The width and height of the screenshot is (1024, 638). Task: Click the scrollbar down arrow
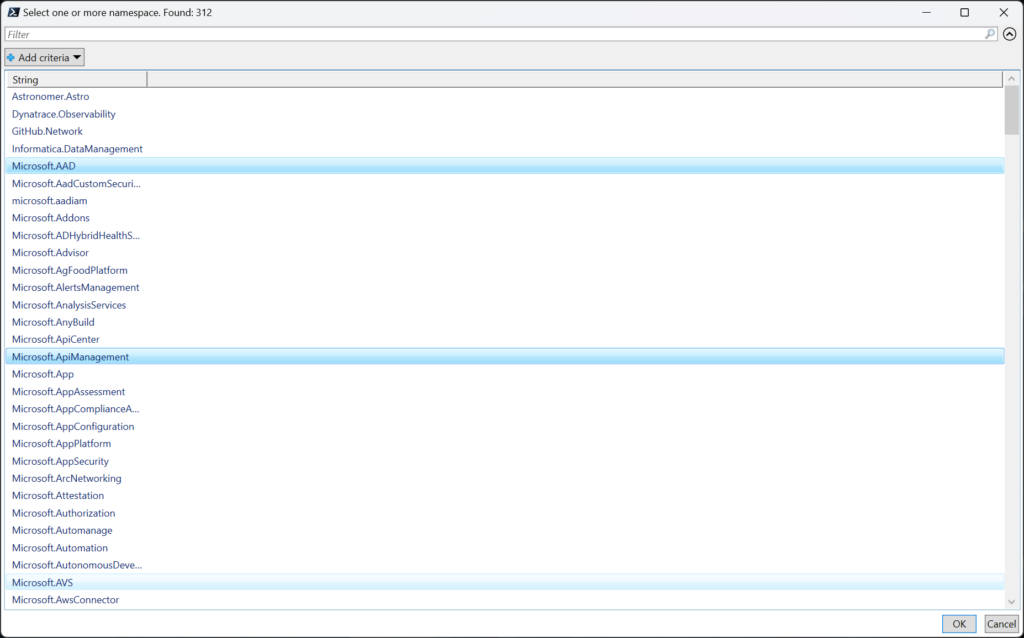(x=1012, y=601)
